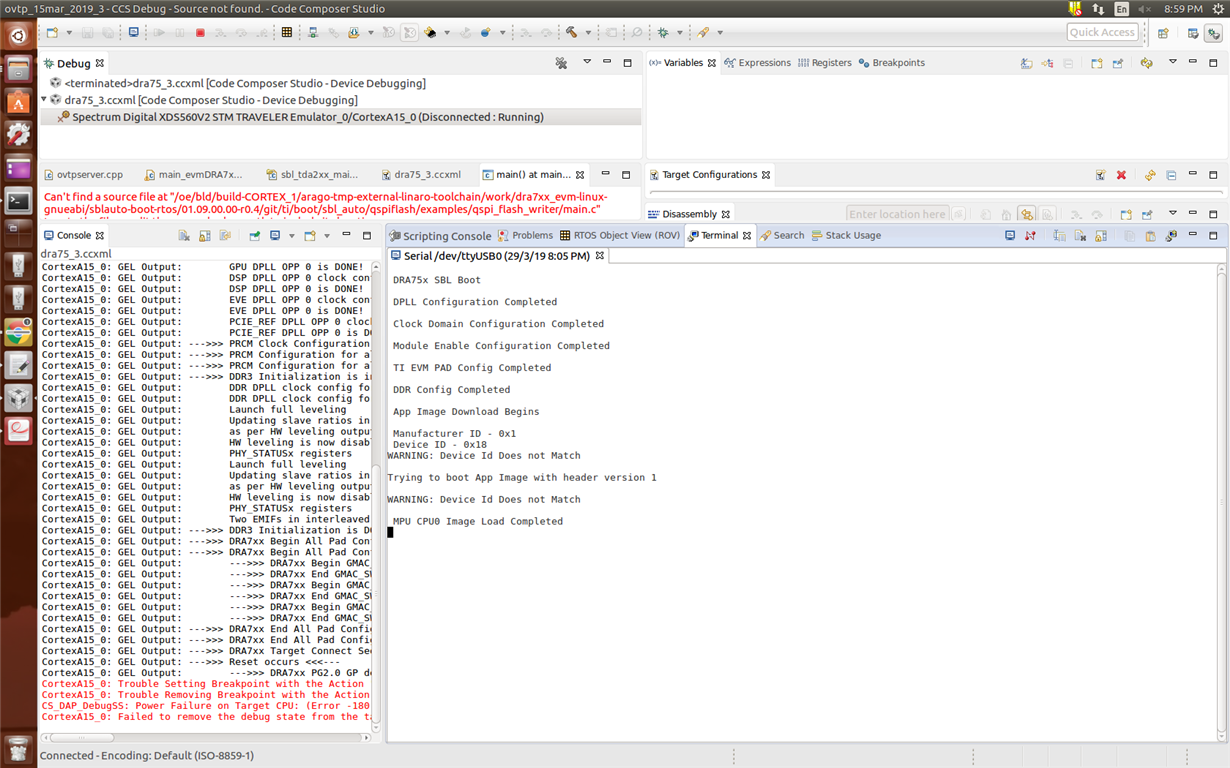Delete target configuration with red X
Screen dimensions: 1230x768
[1121, 175]
